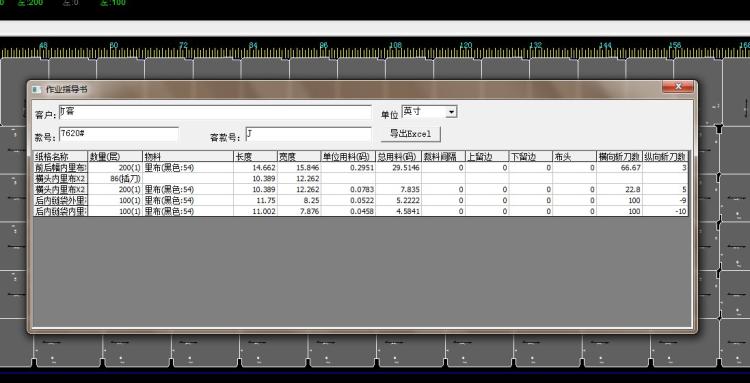The height and width of the screenshot is (383, 750).
Task: Click the 数量(层) column header
Action: coord(115,156)
